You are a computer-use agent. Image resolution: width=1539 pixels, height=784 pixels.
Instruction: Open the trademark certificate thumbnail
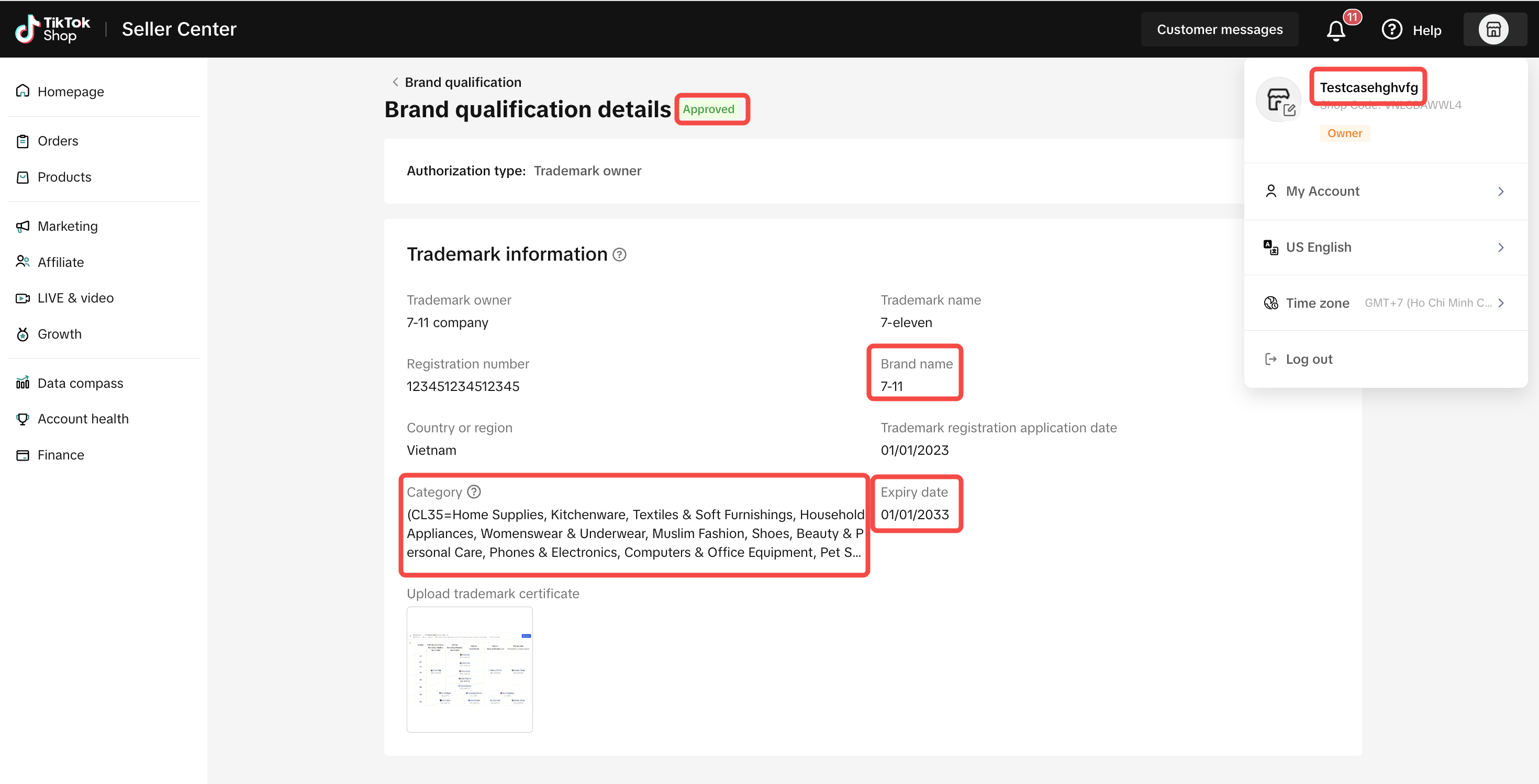(x=470, y=669)
